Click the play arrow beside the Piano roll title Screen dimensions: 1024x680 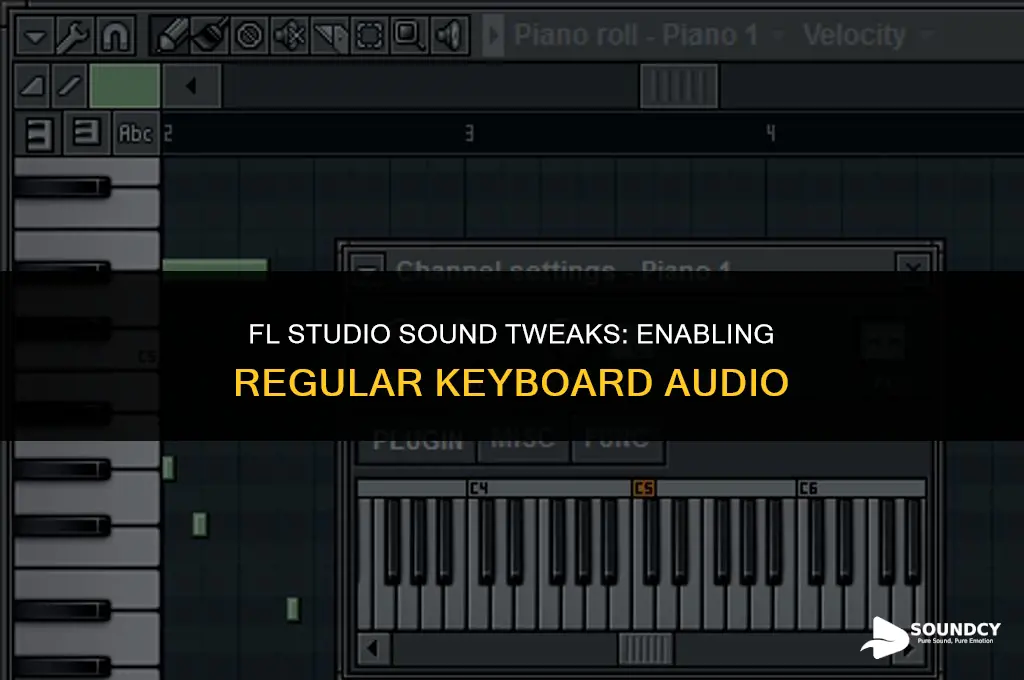coord(494,35)
